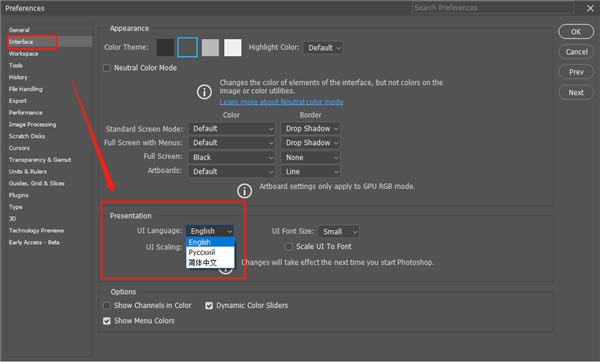
Task: Pick the light gray color theme swatch
Action: (210, 47)
